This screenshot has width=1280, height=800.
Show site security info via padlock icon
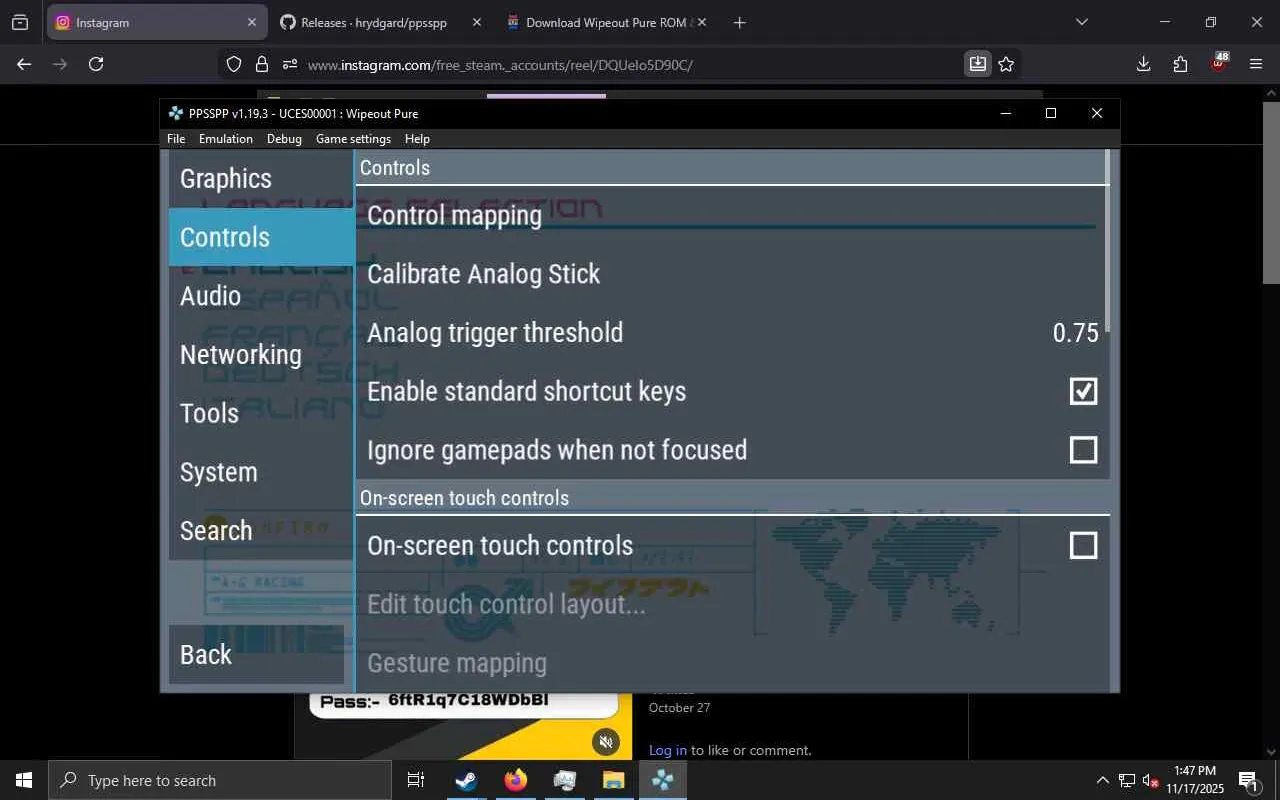pyautogui.click(x=262, y=64)
